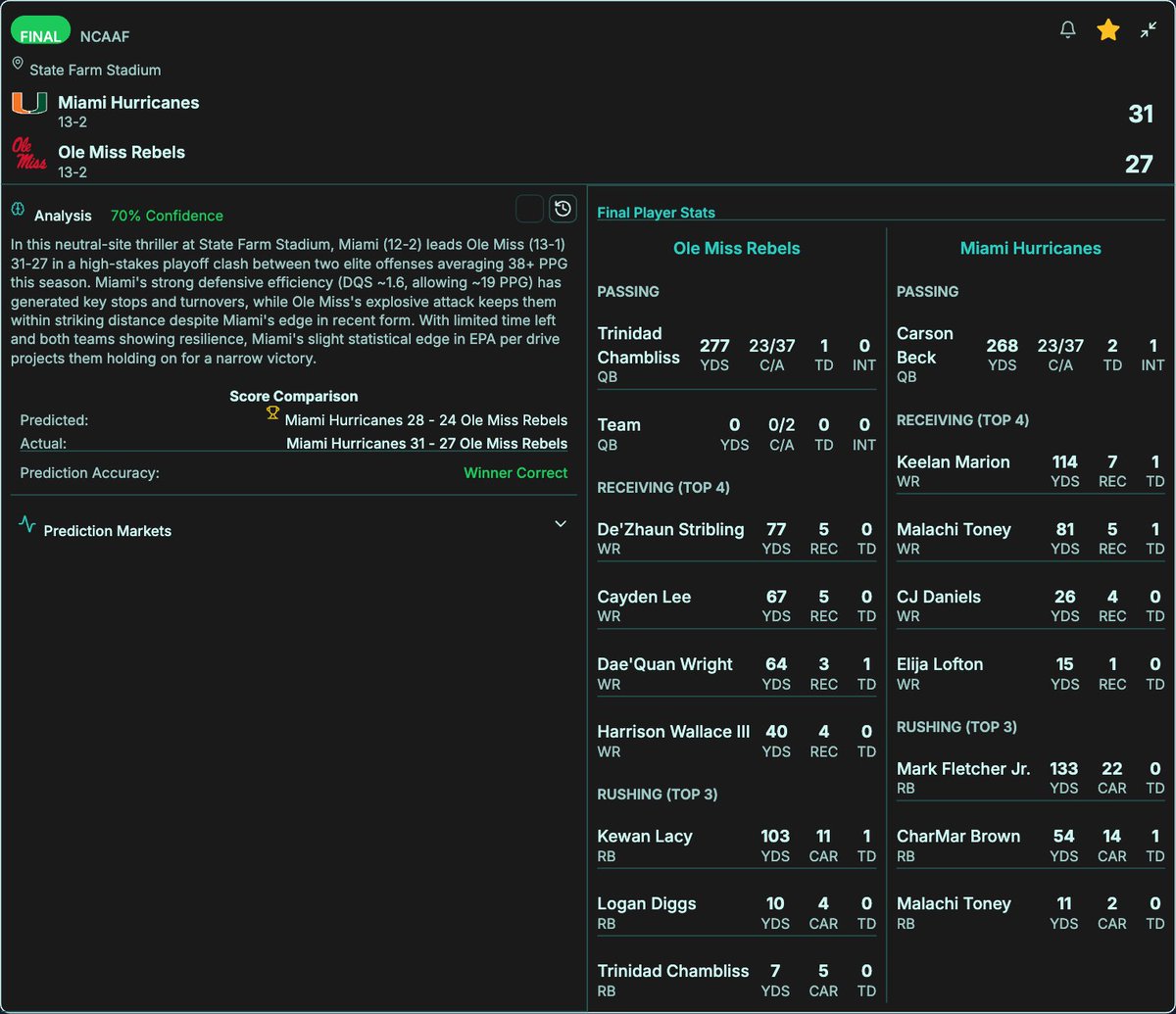Click the Ole Miss logo
The image size is (1176, 1014).
tap(29, 153)
